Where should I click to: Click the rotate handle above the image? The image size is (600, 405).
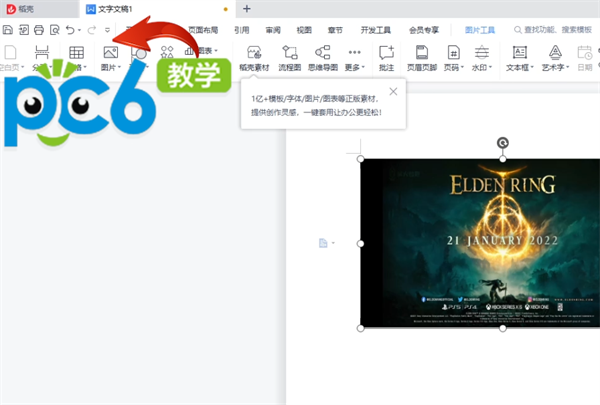503,143
